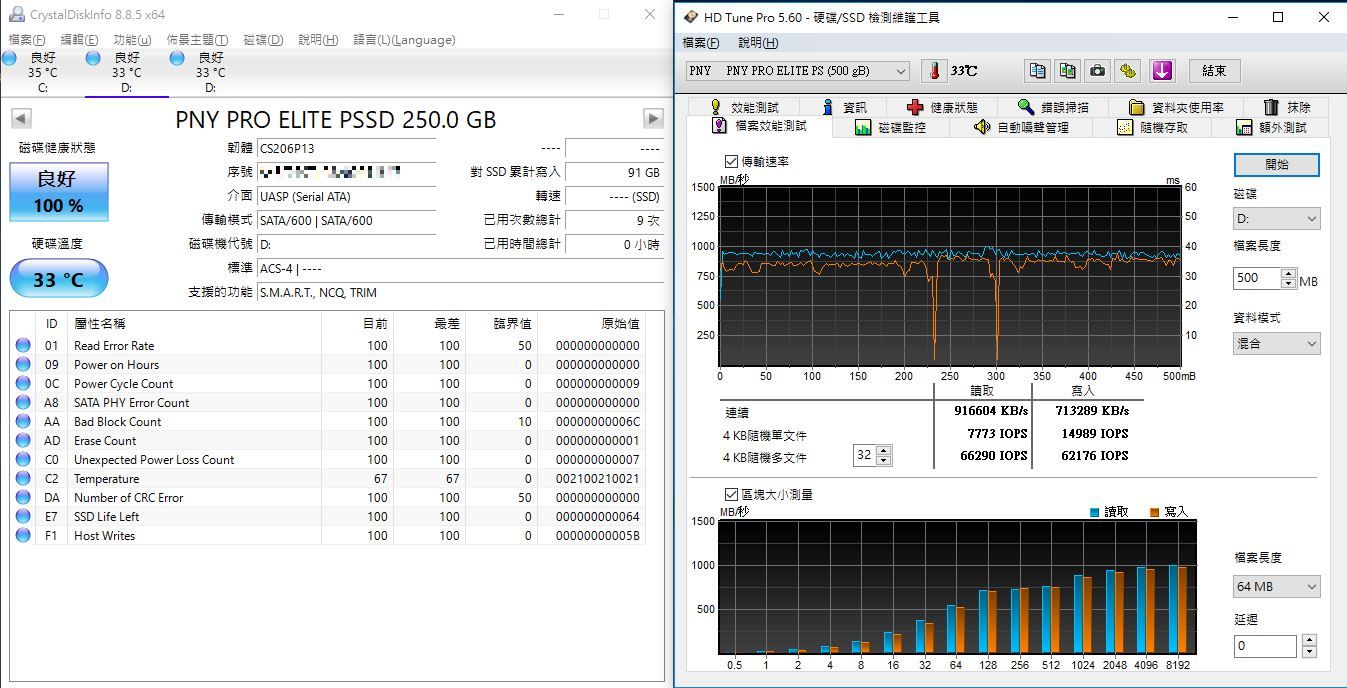Click the orange 寫入 legend swatch

(x=1154, y=512)
